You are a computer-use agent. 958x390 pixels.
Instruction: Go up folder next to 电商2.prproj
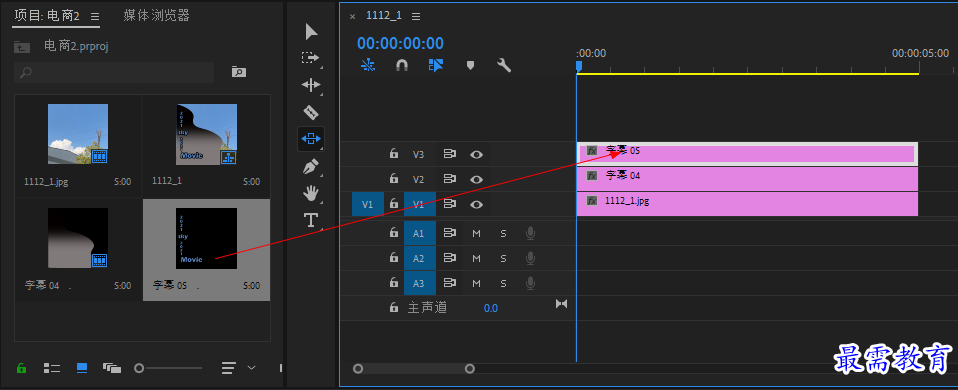tap(22, 47)
